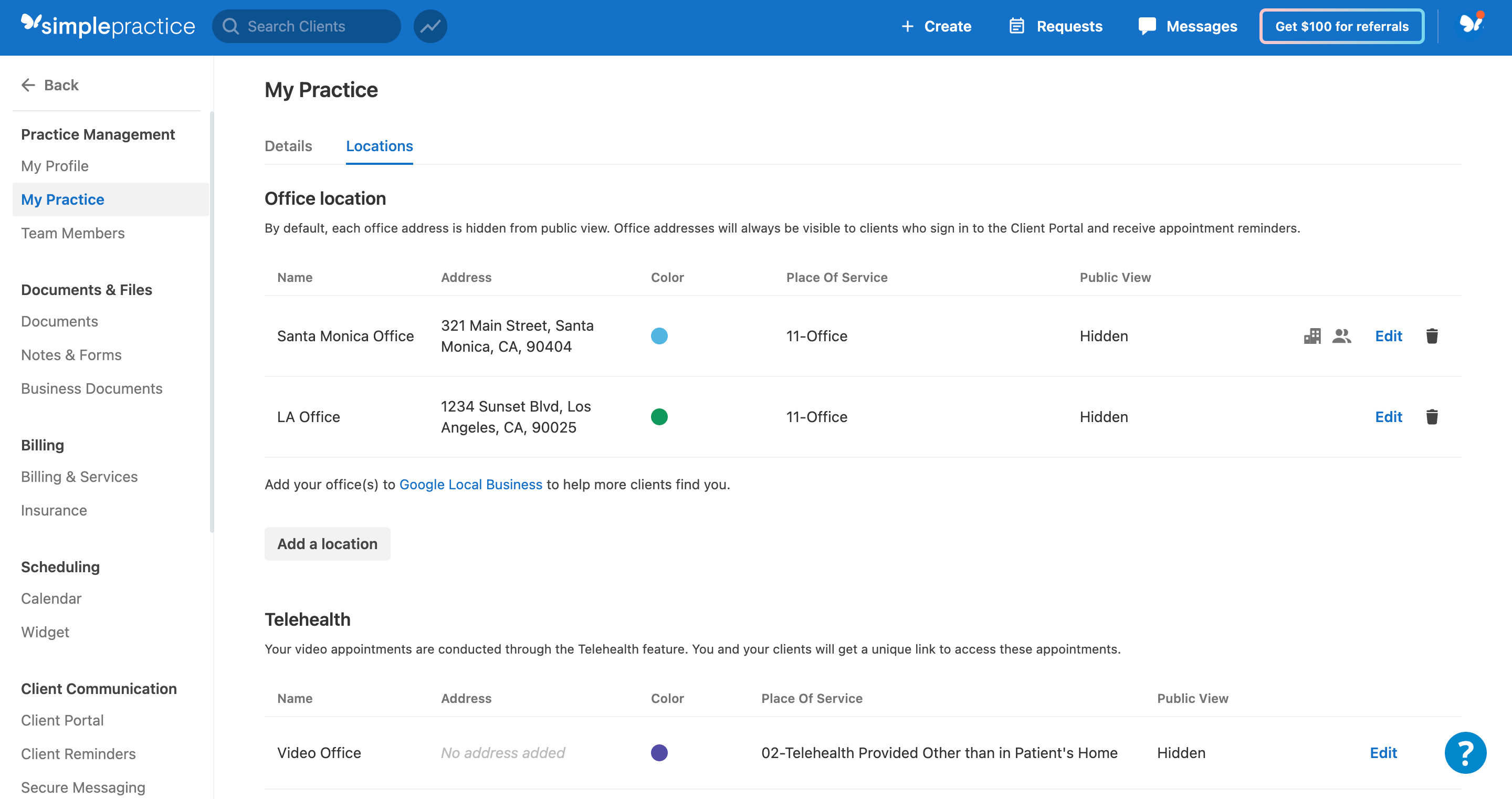The width and height of the screenshot is (1512, 799).
Task: Click the green LA Office color dot
Action: pyautogui.click(x=659, y=417)
